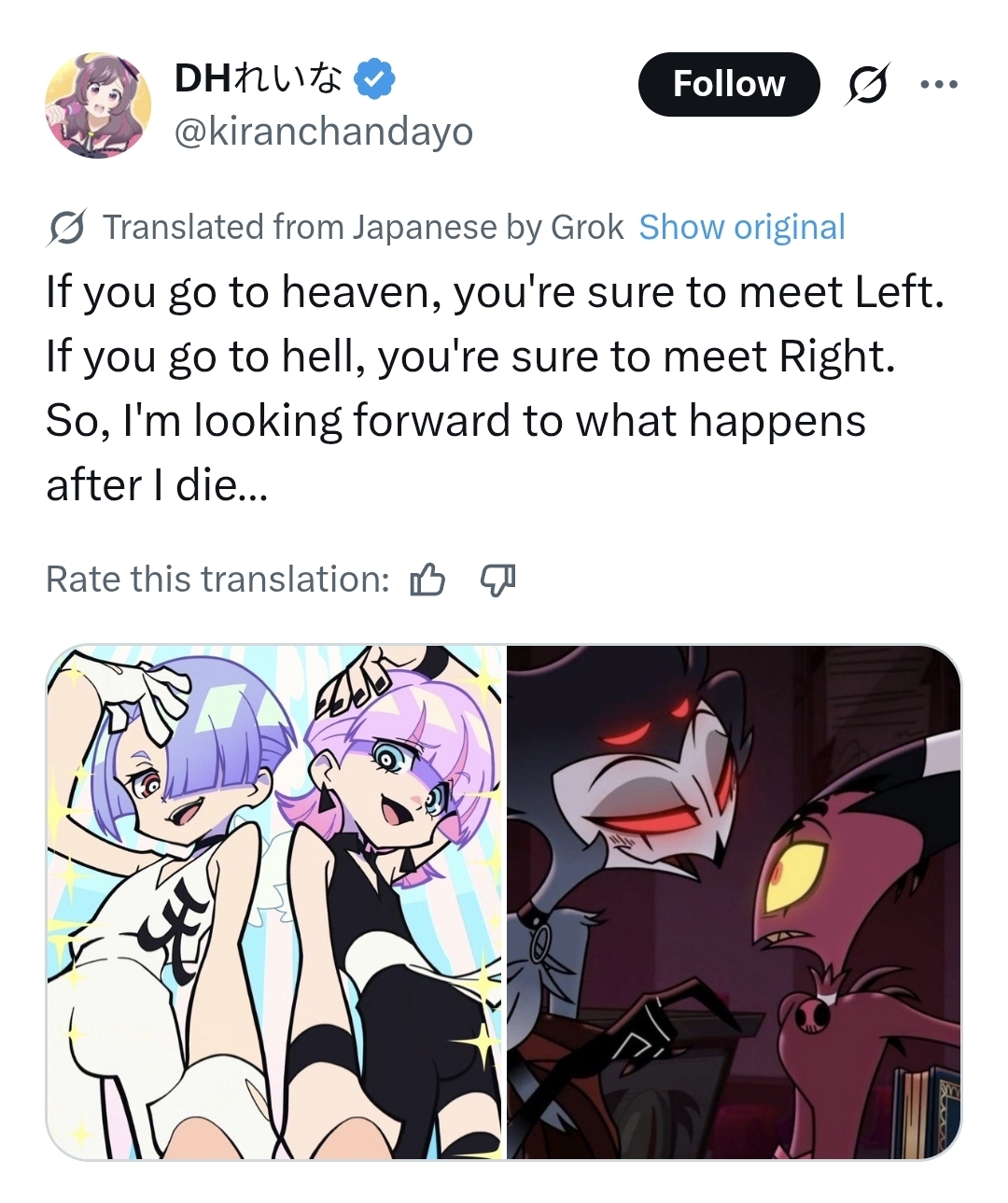Follow the @kiranchandayo account

[x=728, y=84]
